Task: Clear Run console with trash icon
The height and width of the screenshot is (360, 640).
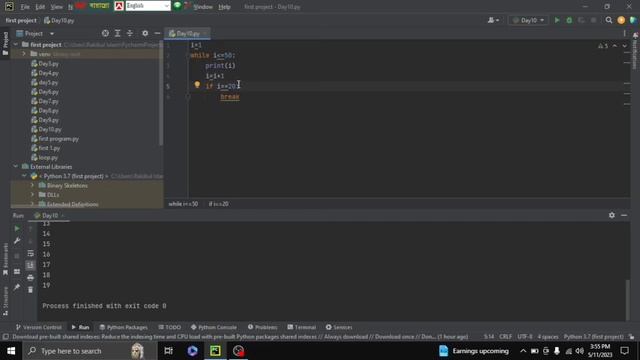Action: pyautogui.click(x=31, y=290)
